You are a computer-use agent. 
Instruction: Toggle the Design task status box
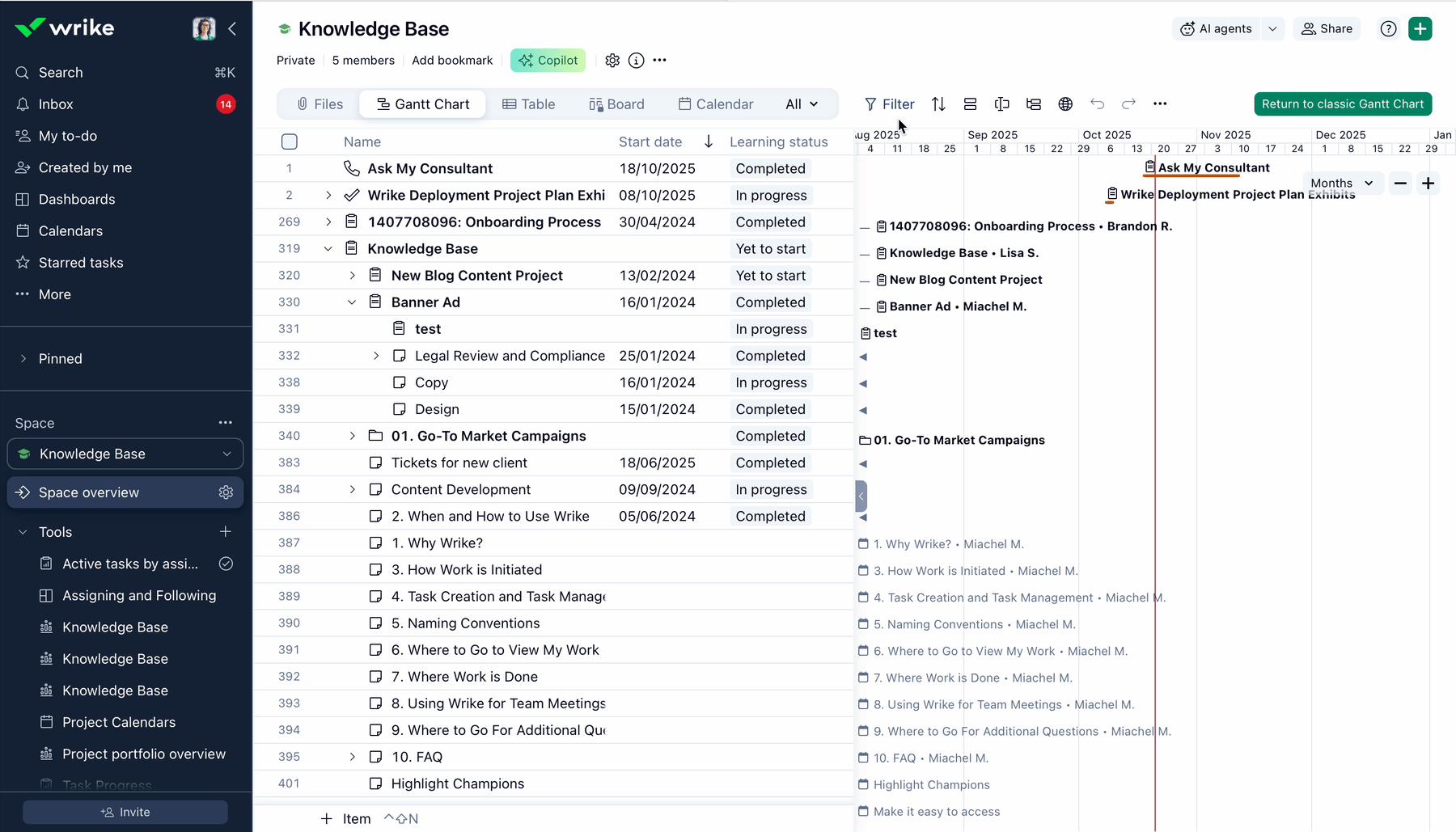[x=400, y=409]
